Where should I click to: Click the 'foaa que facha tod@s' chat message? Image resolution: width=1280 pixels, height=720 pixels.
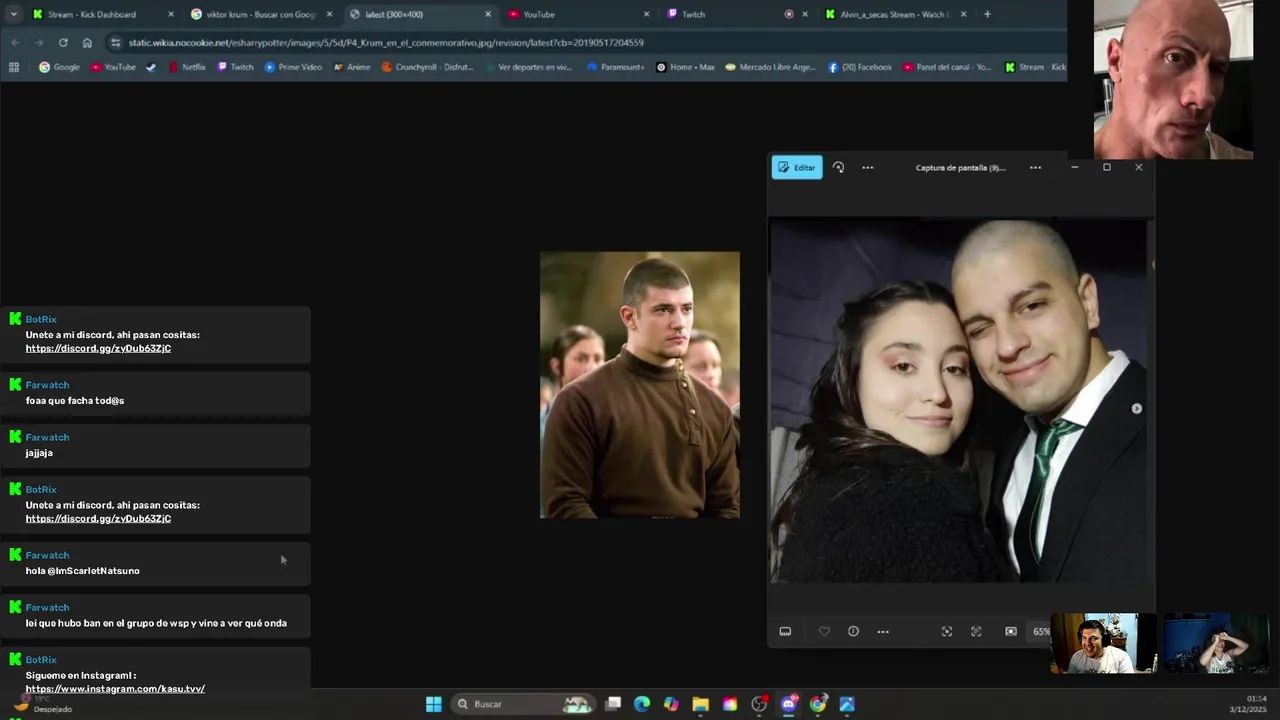point(75,400)
